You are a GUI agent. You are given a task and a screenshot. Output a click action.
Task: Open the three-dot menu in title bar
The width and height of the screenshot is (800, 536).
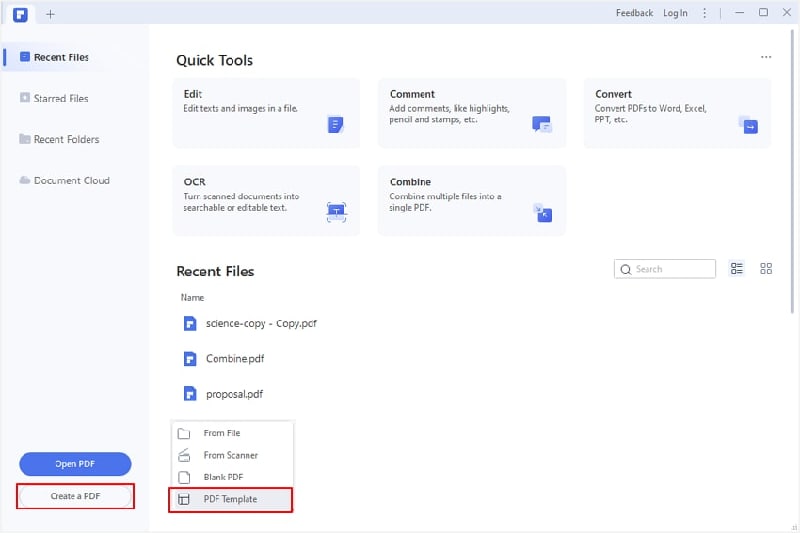click(x=705, y=13)
